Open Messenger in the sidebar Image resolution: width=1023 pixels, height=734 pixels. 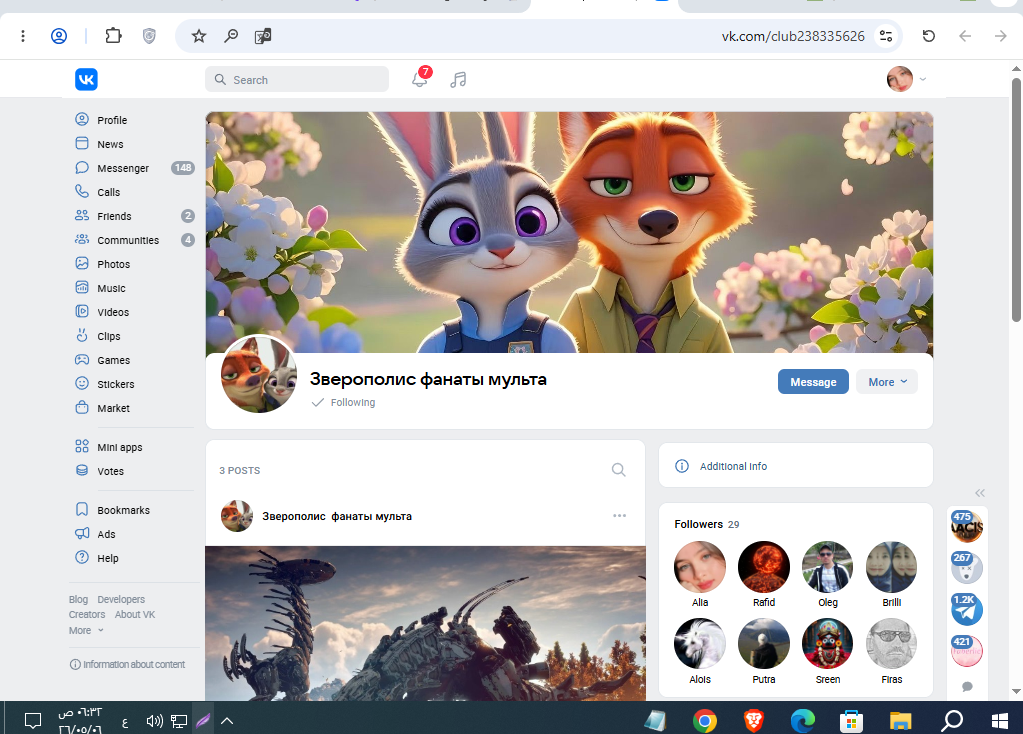pos(123,168)
